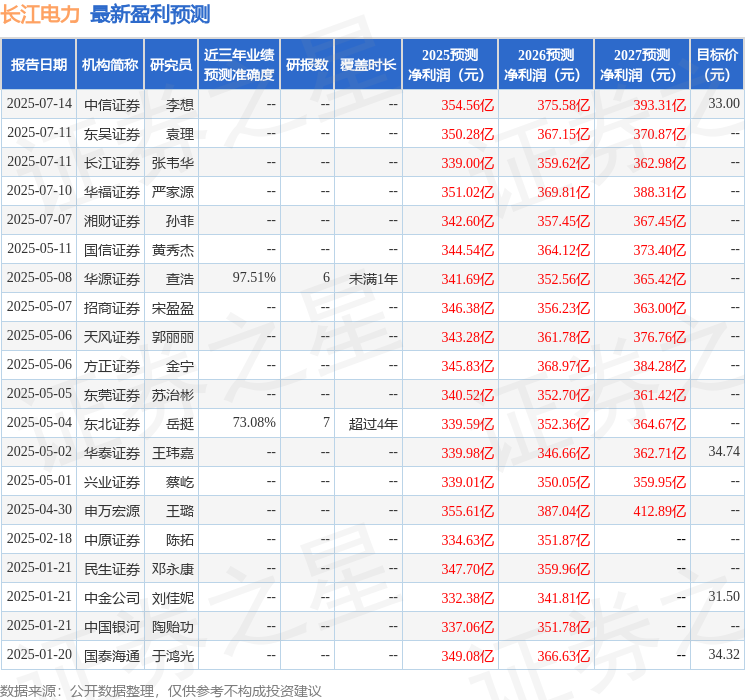Open the 中信证券 institution entry
The width and height of the screenshot is (745, 700).
click(x=112, y=104)
